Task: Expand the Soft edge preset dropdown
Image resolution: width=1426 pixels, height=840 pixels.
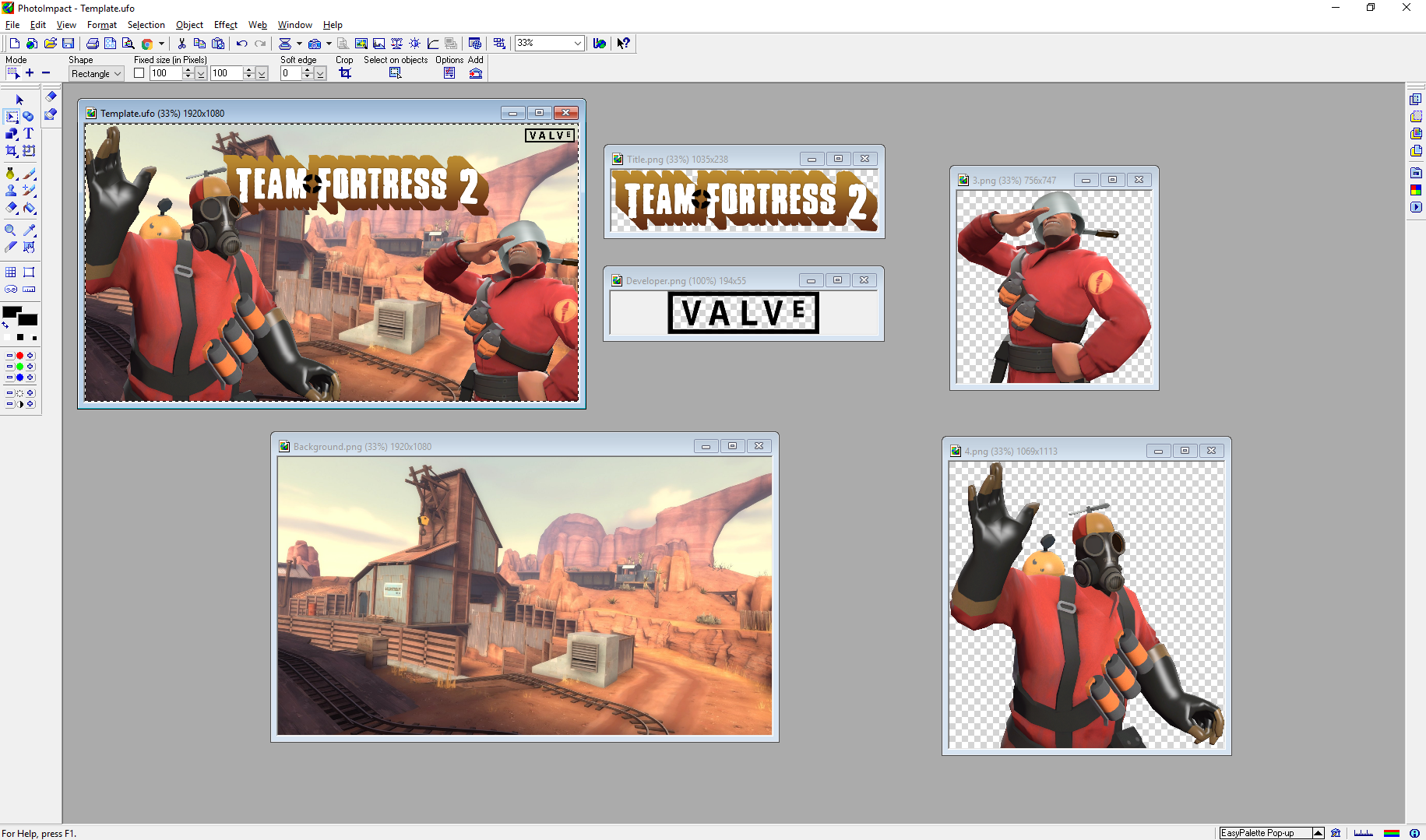Action: (x=320, y=73)
